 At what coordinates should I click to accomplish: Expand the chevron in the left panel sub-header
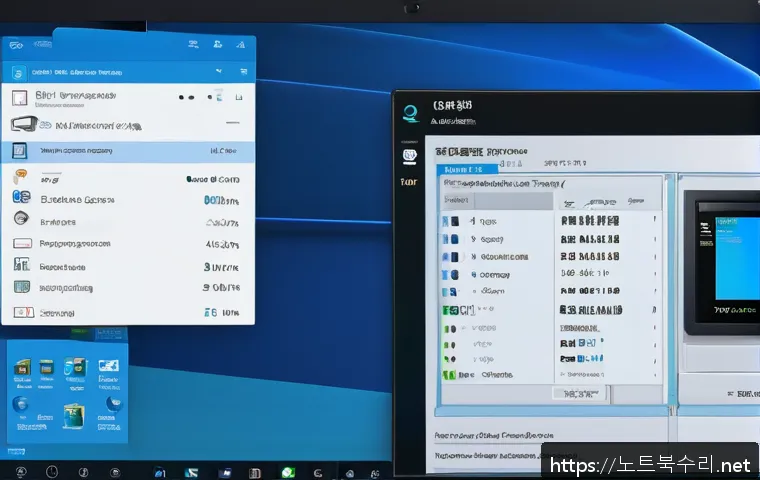tap(219, 71)
